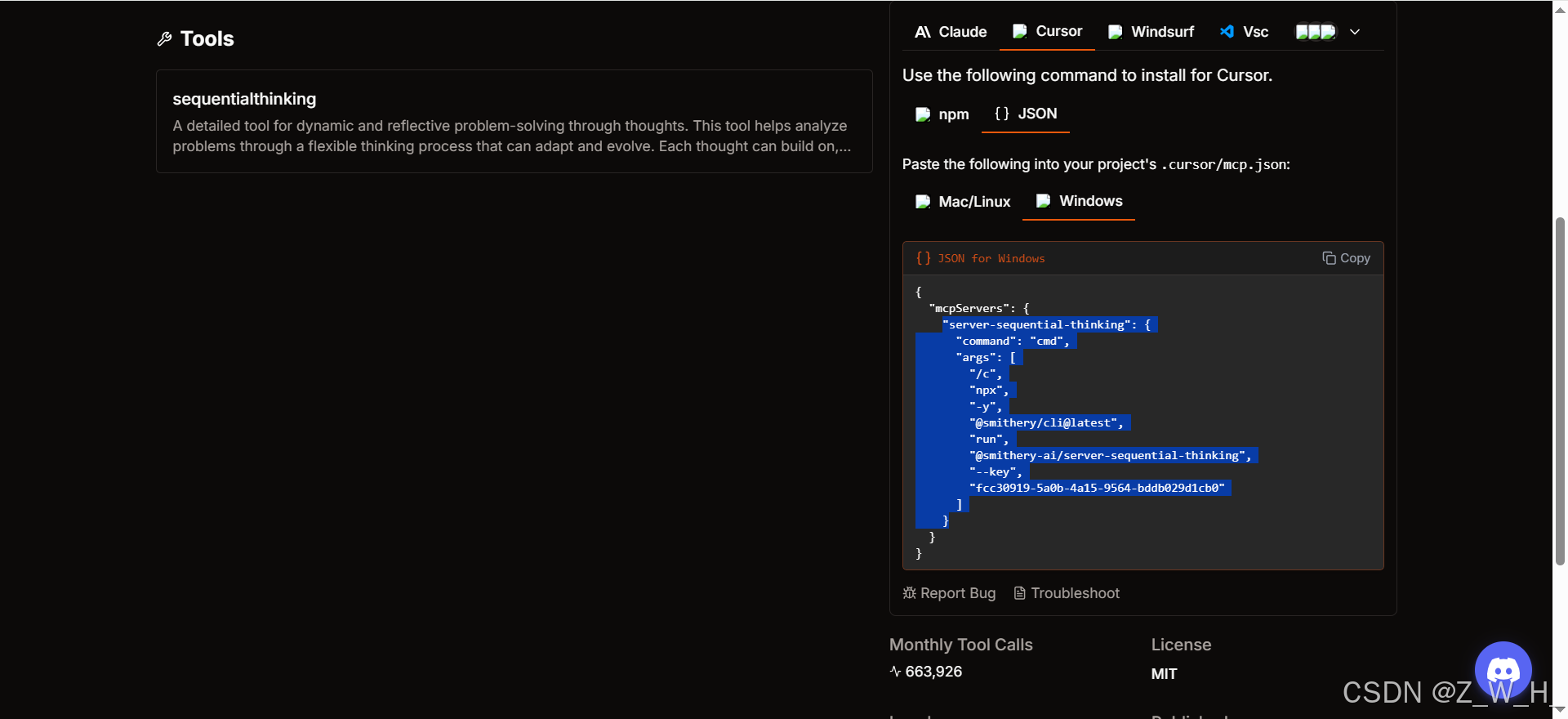Expand the more clients chevron dropdown
The image size is (1568, 719).
pos(1355,32)
